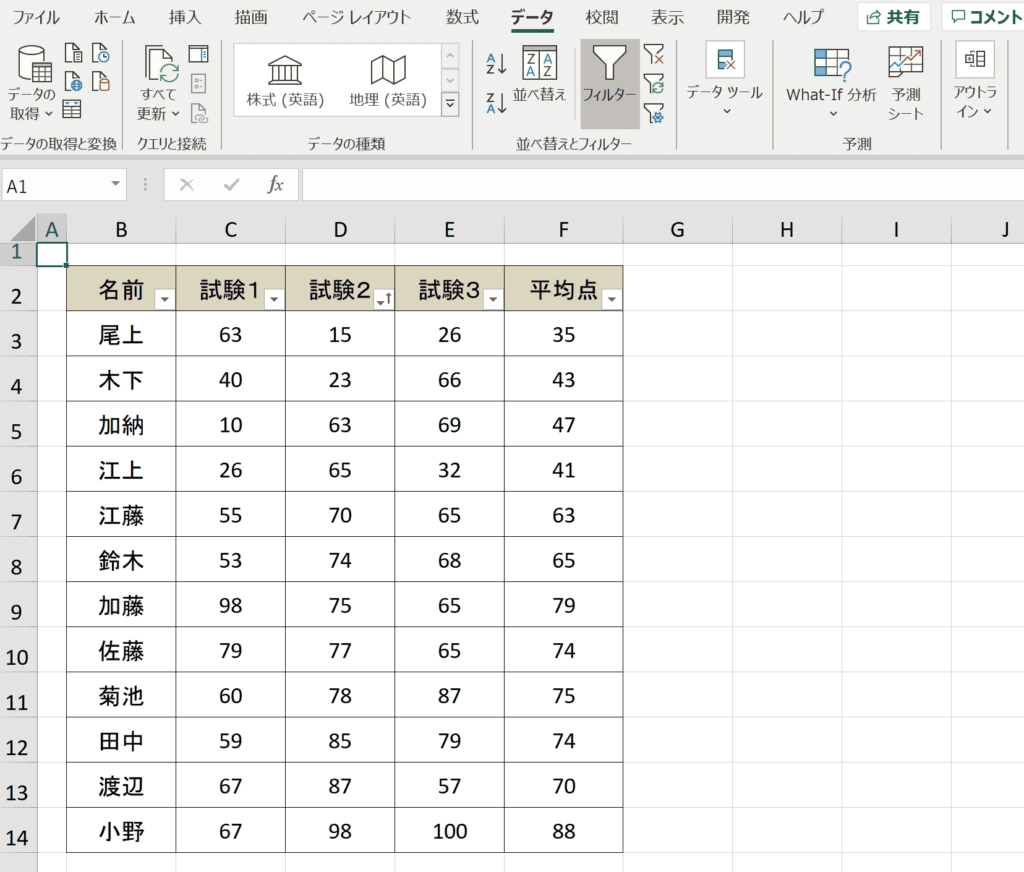Select the cell containing 菊池
Image resolution: width=1024 pixels, height=872 pixels.
coord(121,695)
